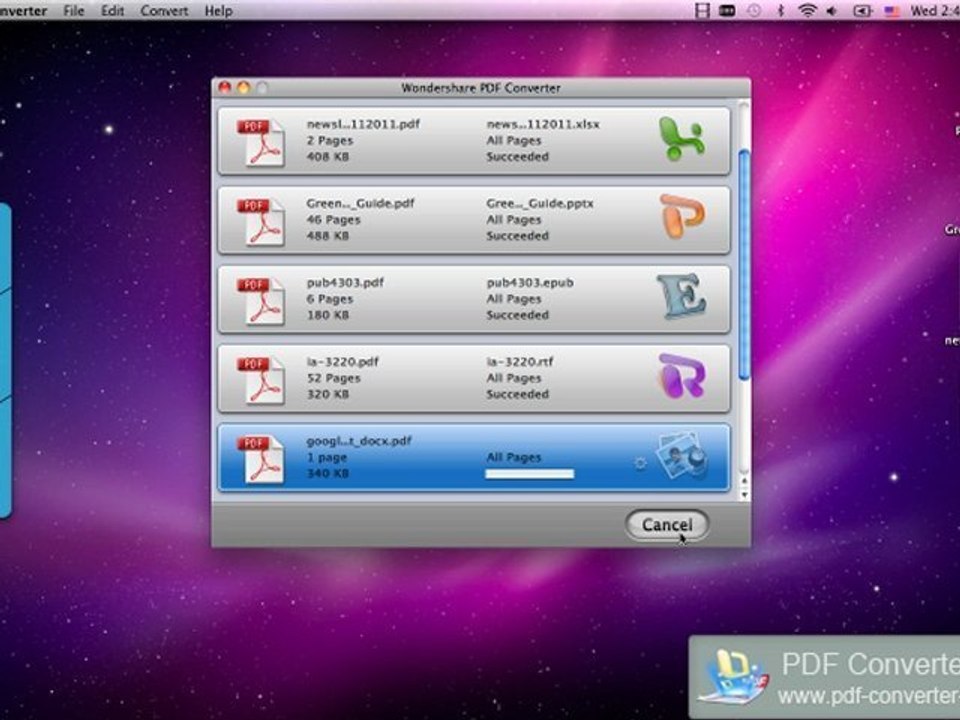Select the la-3220.pdf file name
Image resolution: width=960 pixels, height=720 pixels.
pyautogui.click(x=343, y=361)
